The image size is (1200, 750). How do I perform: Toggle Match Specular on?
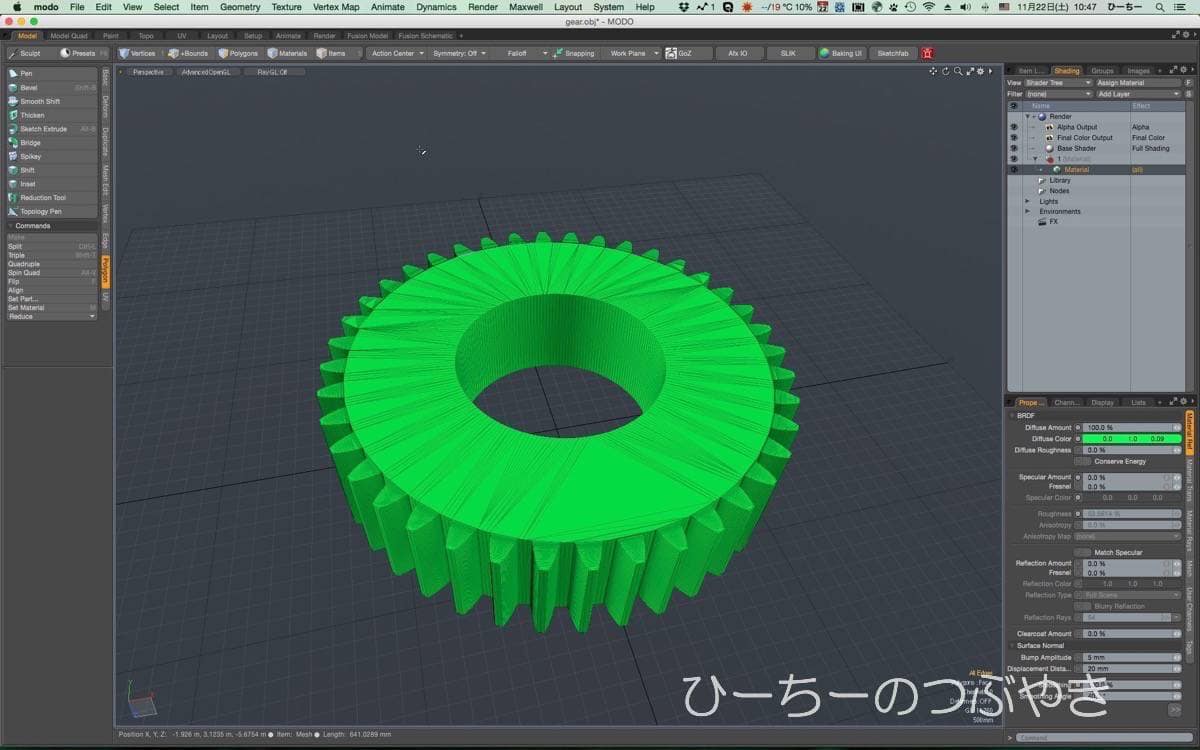[x=1082, y=552]
